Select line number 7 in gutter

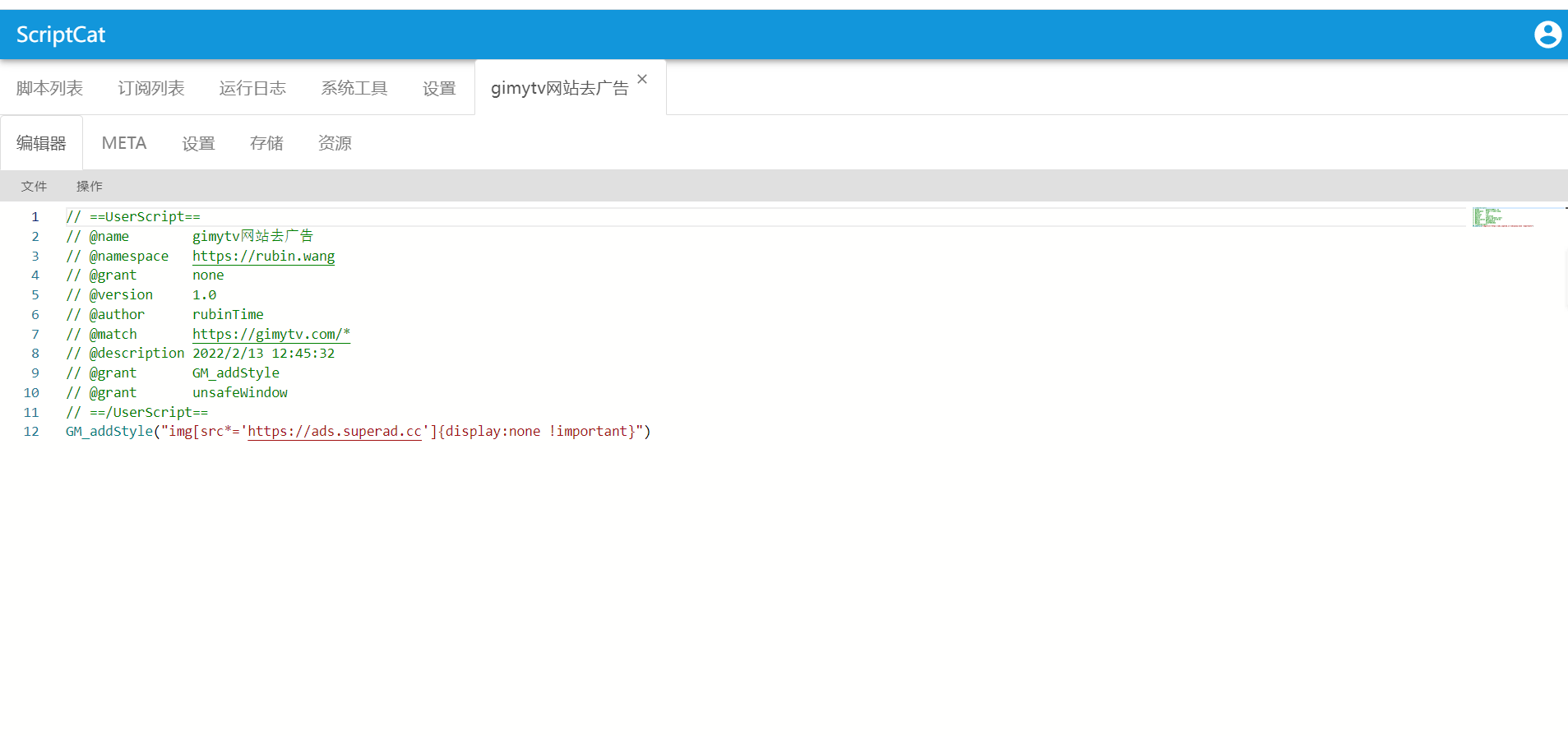tap(35, 335)
